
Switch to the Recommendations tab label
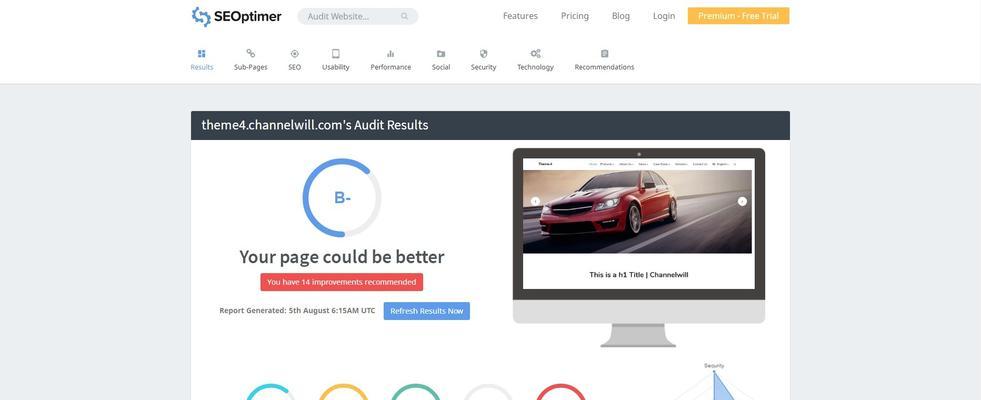pos(604,67)
